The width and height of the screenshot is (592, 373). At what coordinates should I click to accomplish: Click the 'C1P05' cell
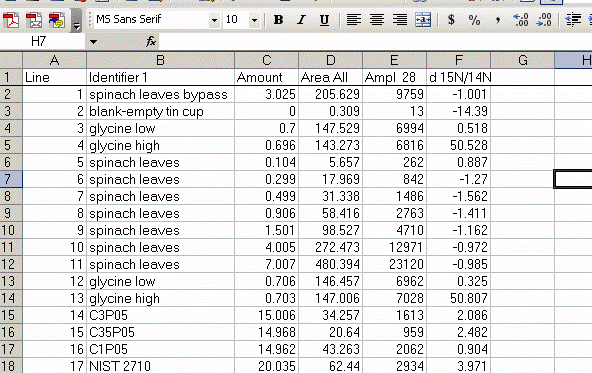[160, 349]
